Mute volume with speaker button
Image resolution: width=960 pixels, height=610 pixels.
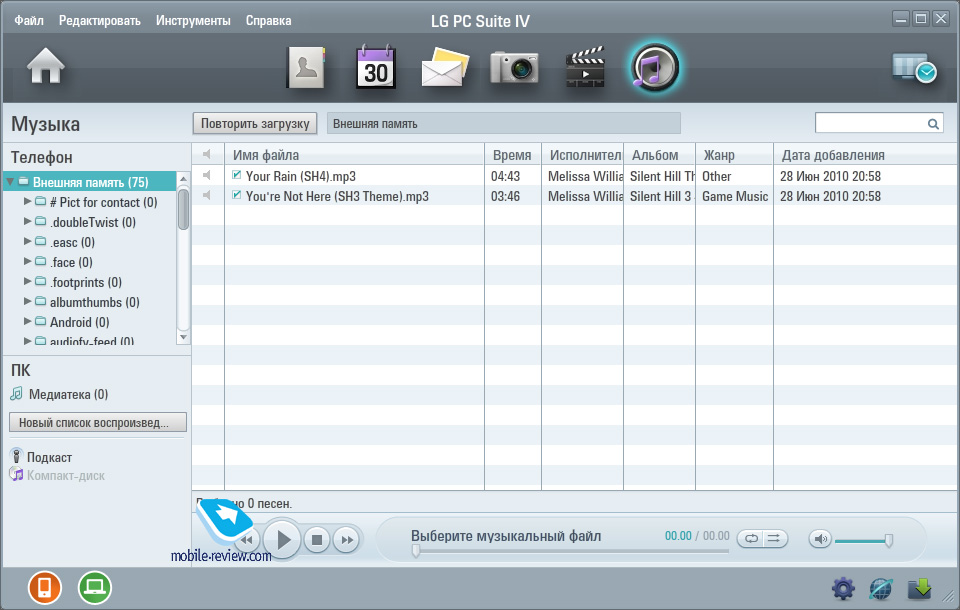coord(820,539)
